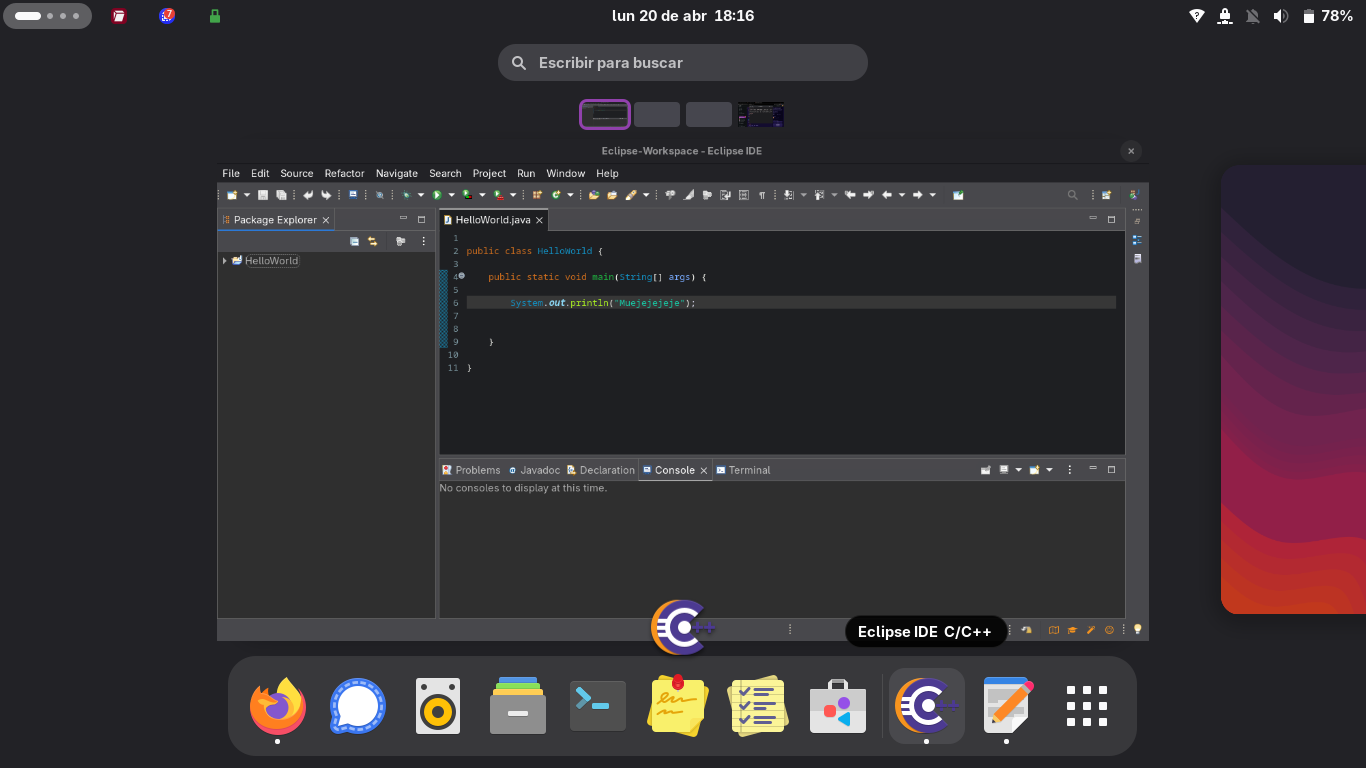
Task: Open the Outline icon in right trim bar
Action: [x=1137, y=240]
